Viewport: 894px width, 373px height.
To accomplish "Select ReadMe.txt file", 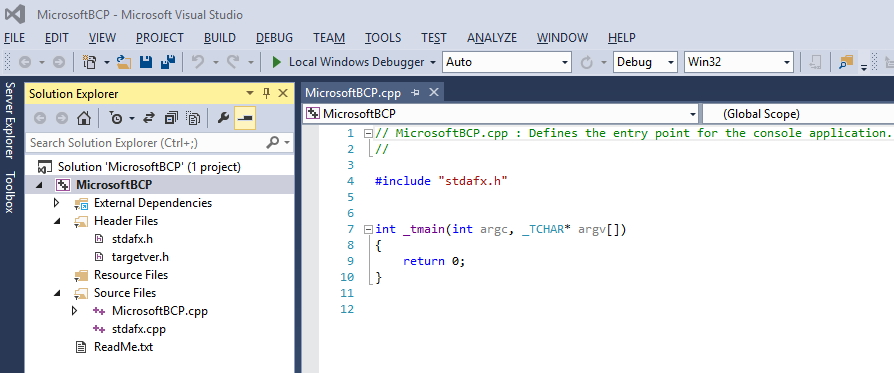I will coord(123,347).
